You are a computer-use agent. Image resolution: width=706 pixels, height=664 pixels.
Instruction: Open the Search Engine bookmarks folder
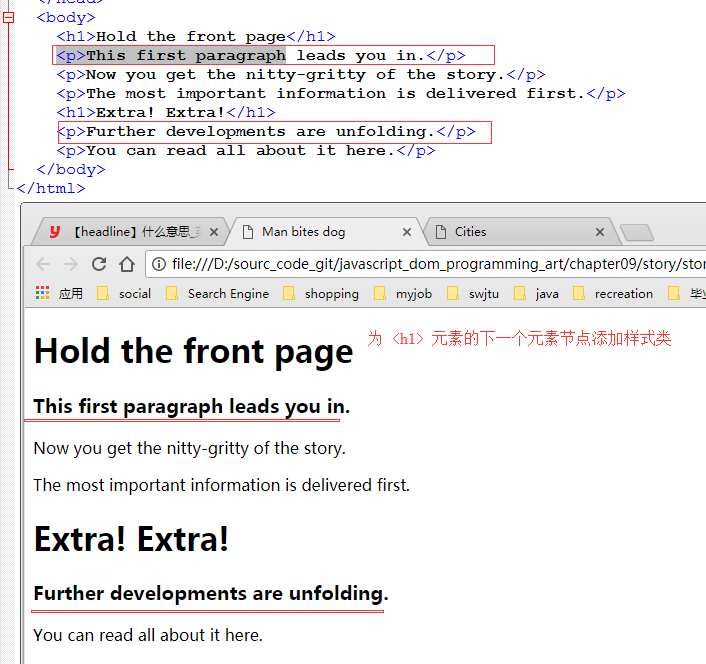(217, 294)
